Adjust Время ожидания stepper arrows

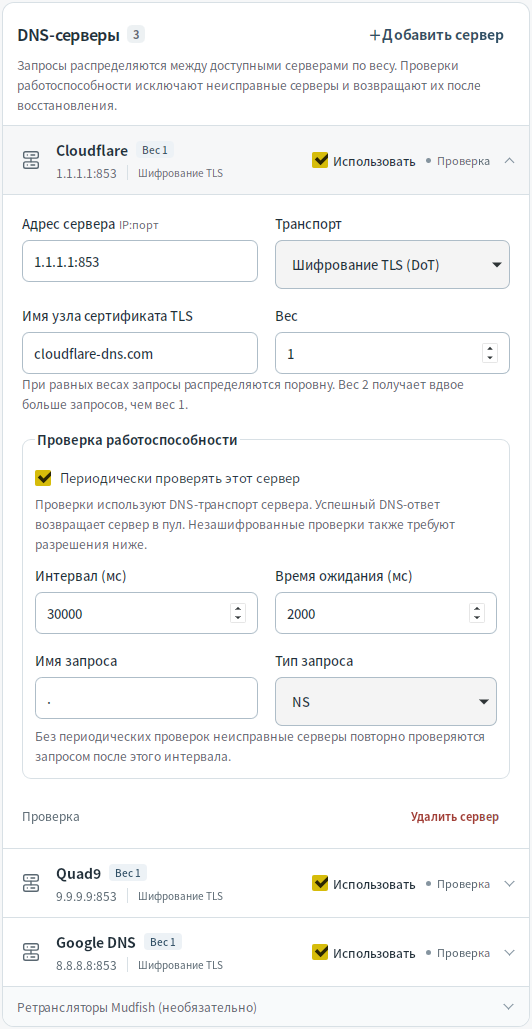477,614
